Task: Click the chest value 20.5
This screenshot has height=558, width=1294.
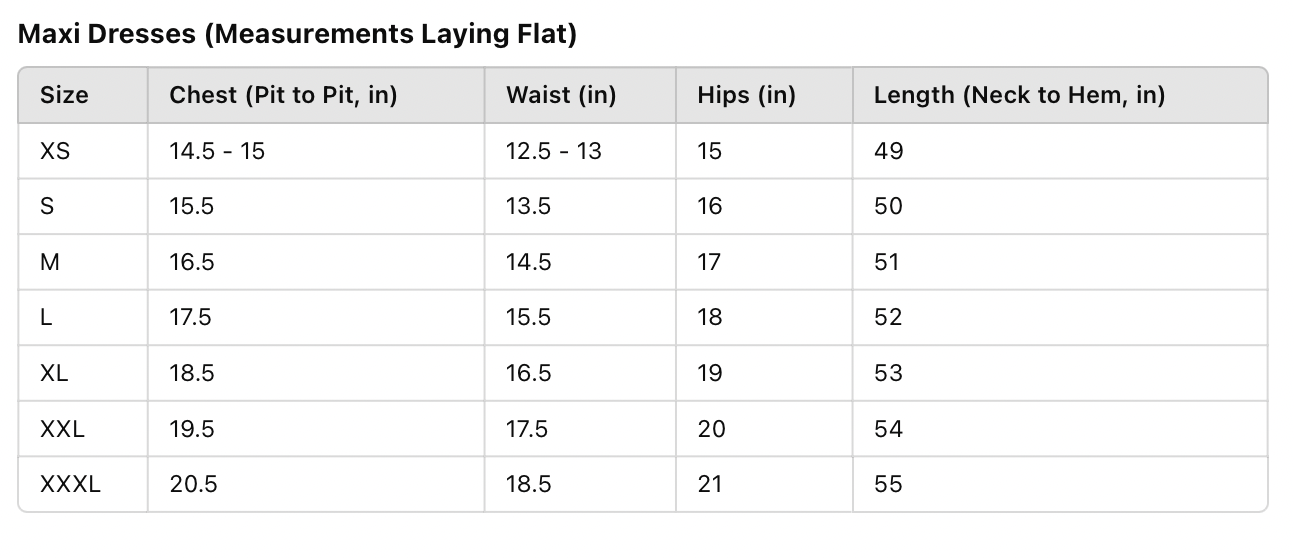Action: coord(193,485)
